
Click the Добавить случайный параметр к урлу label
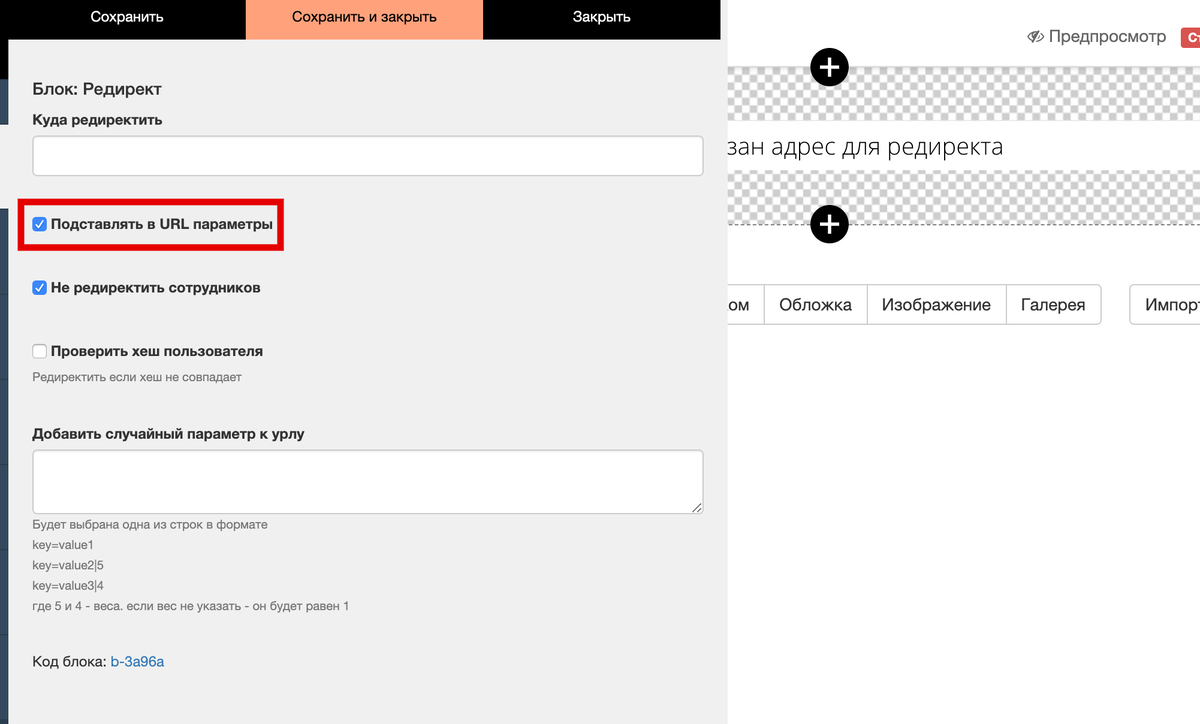click(x=168, y=434)
